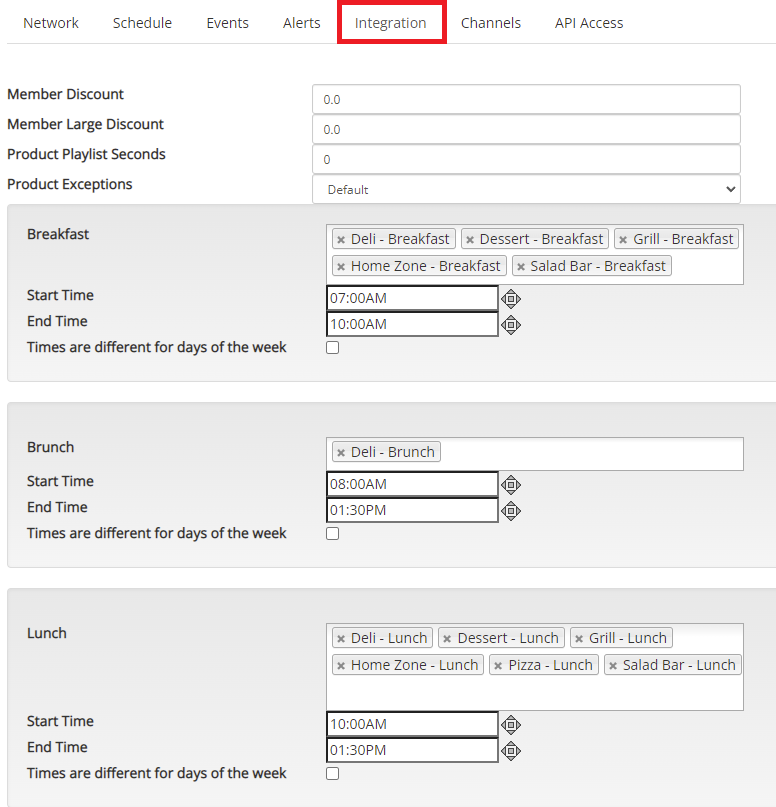Click the Product Playlist Seconds field
The height and width of the screenshot is (807, 776).
(x=526, y=160)
